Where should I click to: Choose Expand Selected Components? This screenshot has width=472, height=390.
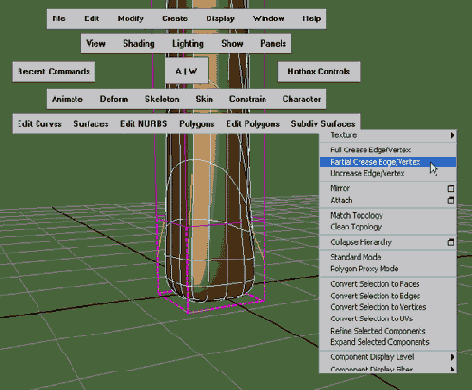pos(388,342)
